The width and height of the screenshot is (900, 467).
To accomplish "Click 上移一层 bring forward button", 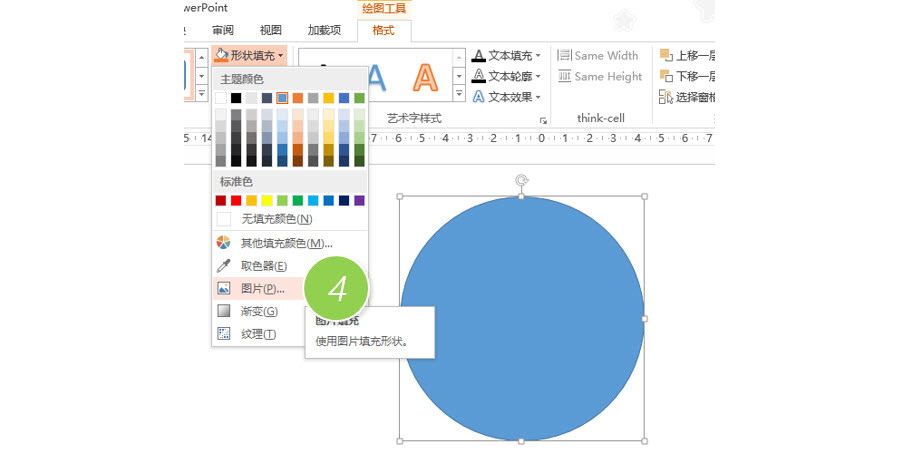I will (x=687, y=56).
